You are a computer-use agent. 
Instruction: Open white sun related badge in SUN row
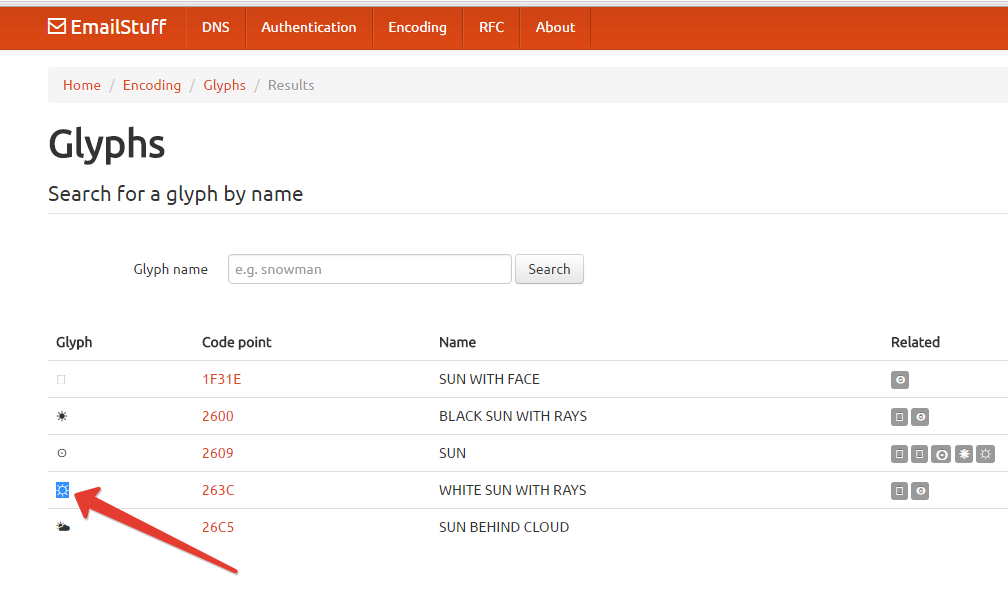coord(986,454)
